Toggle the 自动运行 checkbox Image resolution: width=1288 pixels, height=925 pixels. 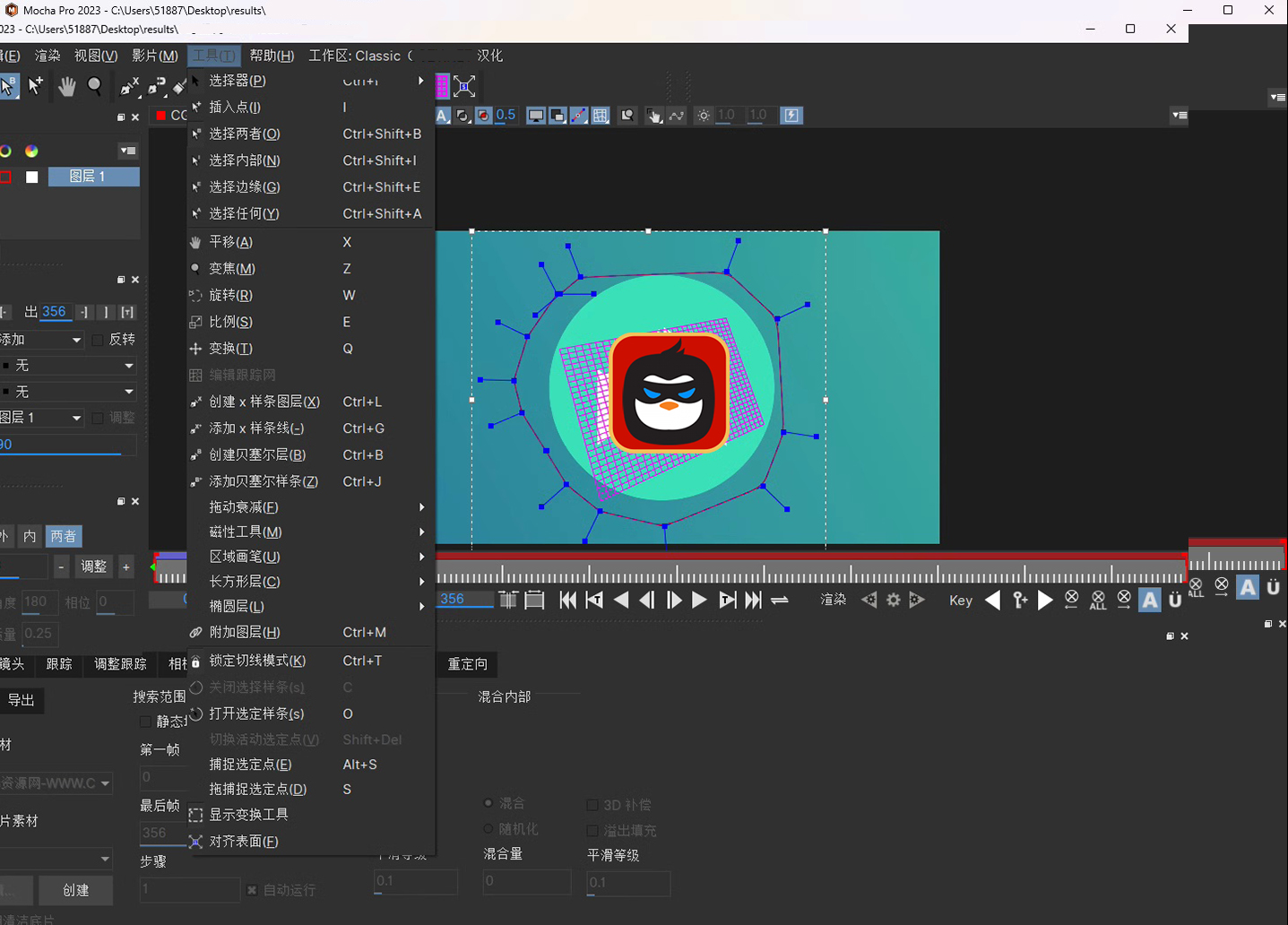pos(252,890)
